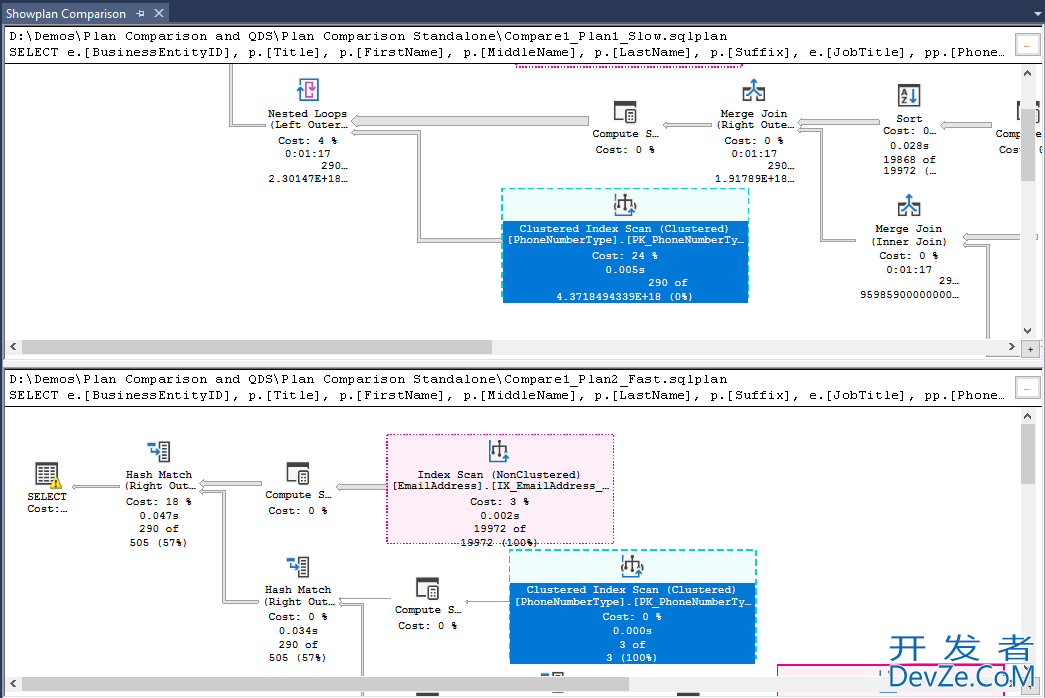
Task: Select Compute Scalar icon beside Index Scan NonClustered
Action: (x=298, y=473)
